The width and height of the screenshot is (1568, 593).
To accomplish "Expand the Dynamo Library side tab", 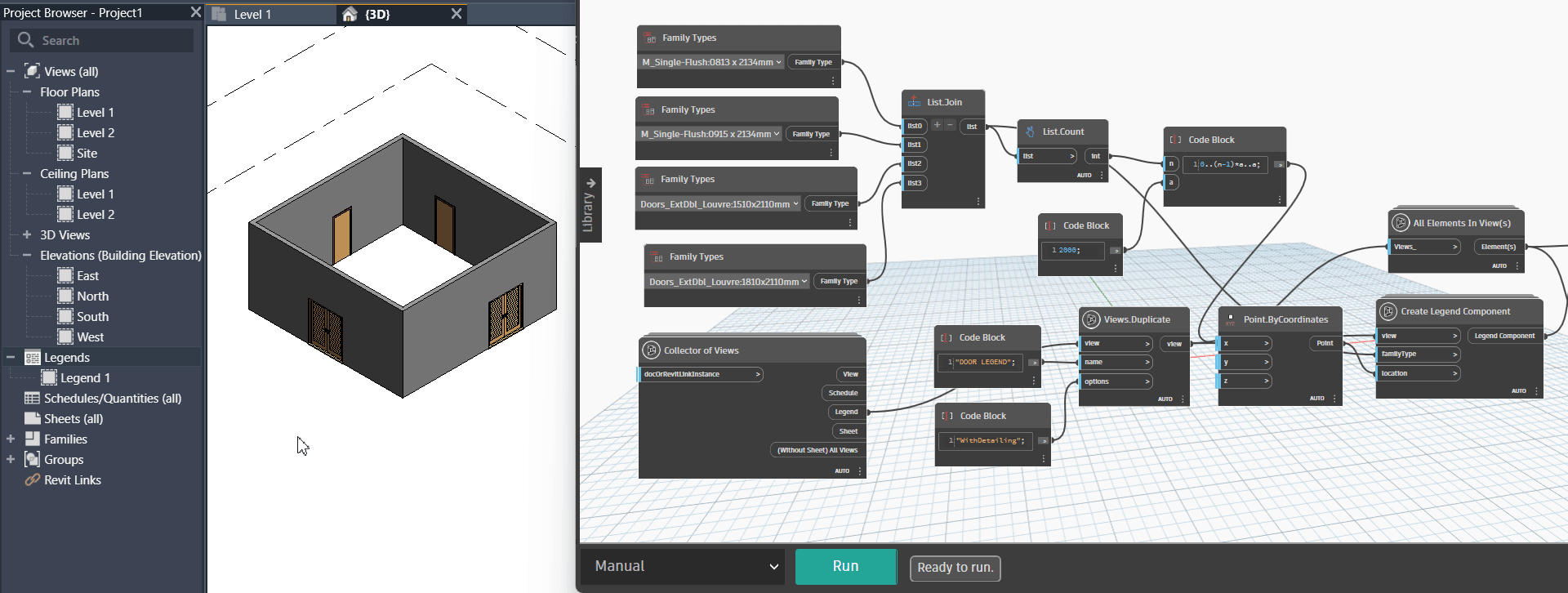I will [x=590, y=205].
